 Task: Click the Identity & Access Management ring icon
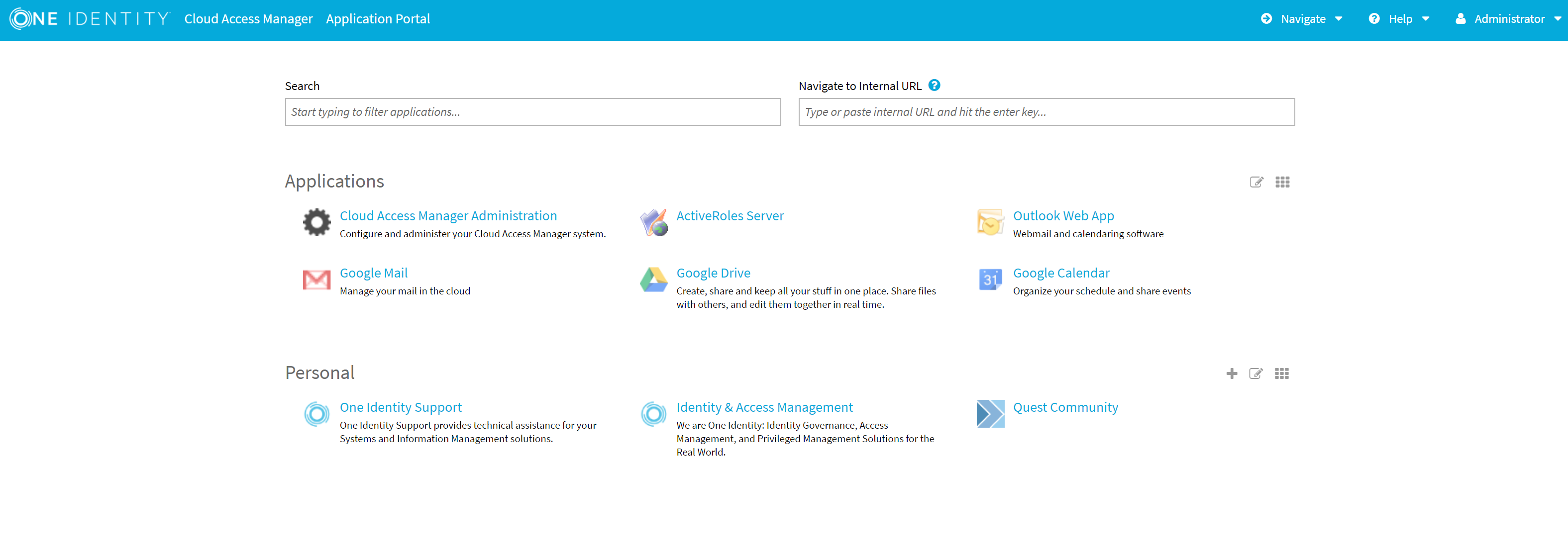point(654,414)
